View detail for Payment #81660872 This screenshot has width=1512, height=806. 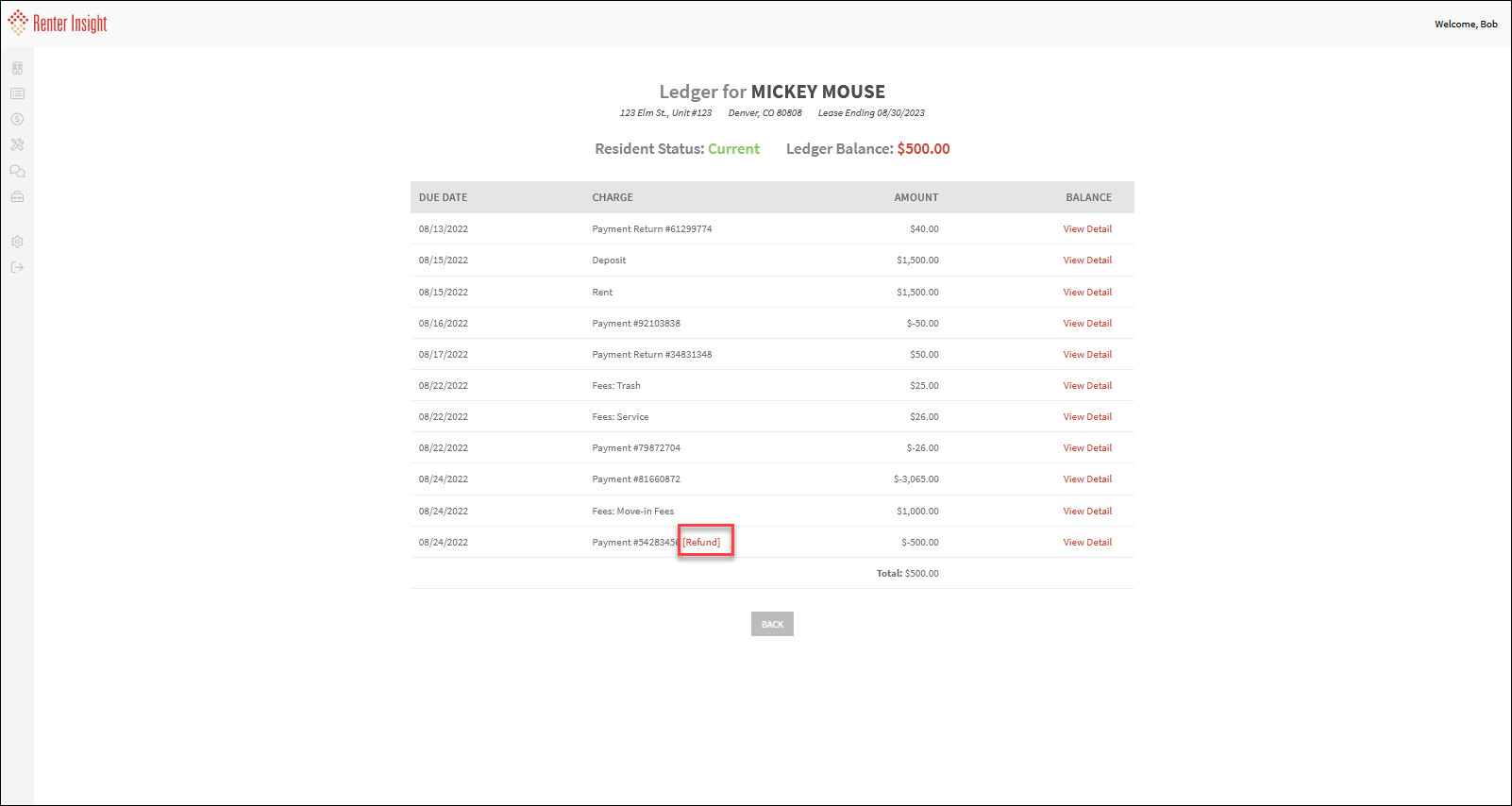[1087, 479]
